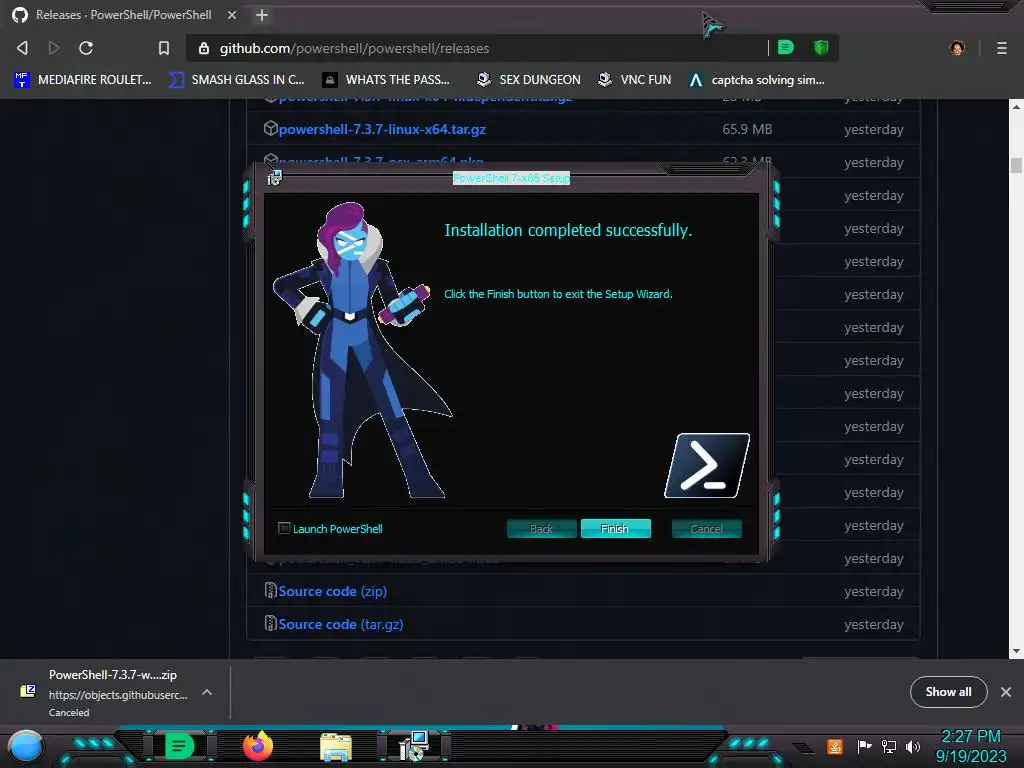Go forward with the browser forward arrow
Viewport: 1024px width, 768px height.
(54, 48)
